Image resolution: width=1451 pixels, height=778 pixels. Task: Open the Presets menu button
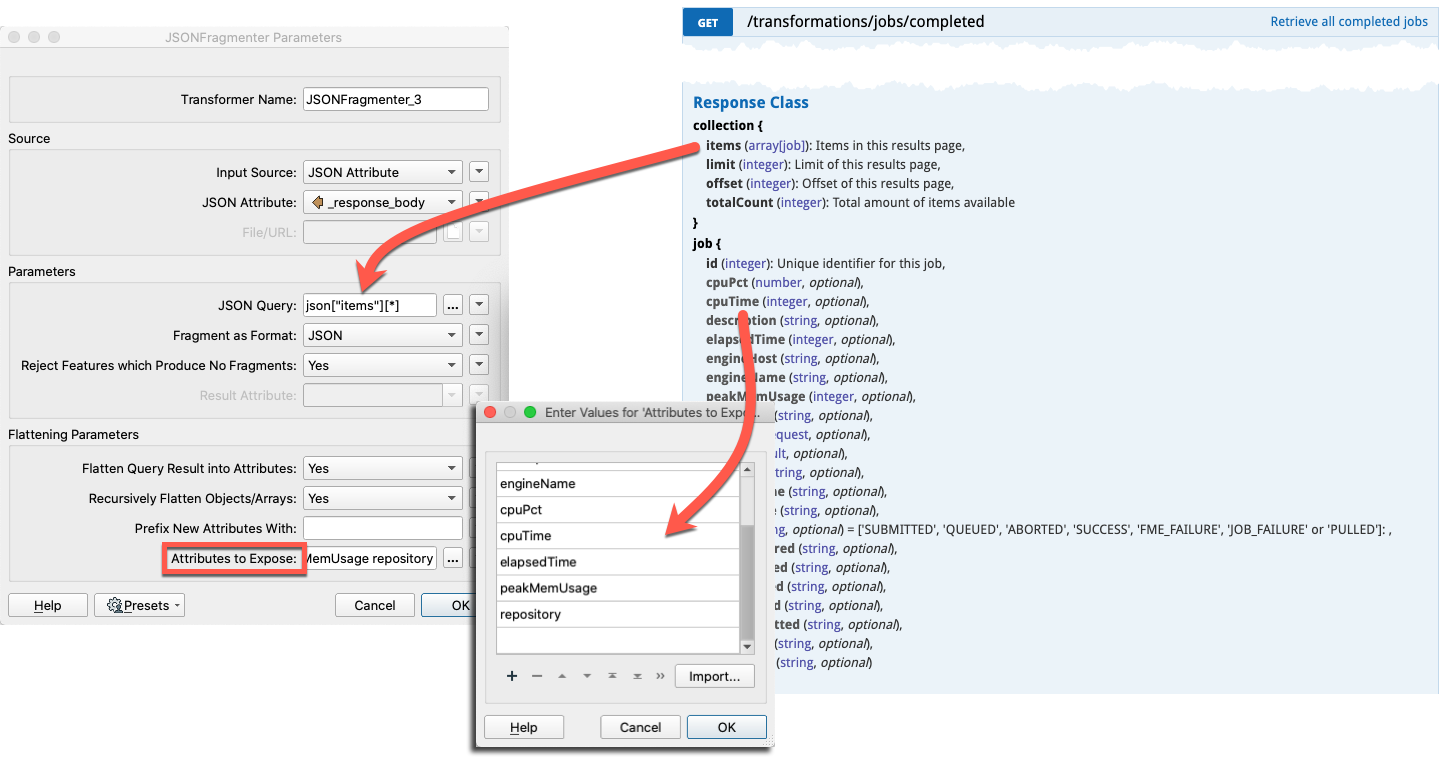pos(139,605)
